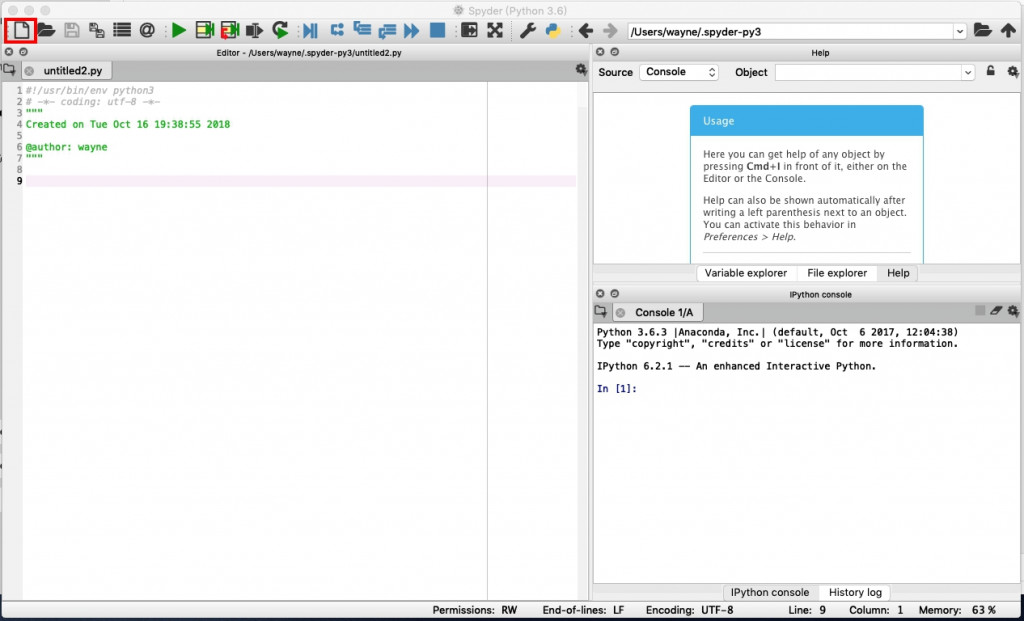Viewport: 1024px width, 621px height.
Task: Open the PYTHONPATH manager Python icon
Action: pyautogui.click(x=553, y=30)
